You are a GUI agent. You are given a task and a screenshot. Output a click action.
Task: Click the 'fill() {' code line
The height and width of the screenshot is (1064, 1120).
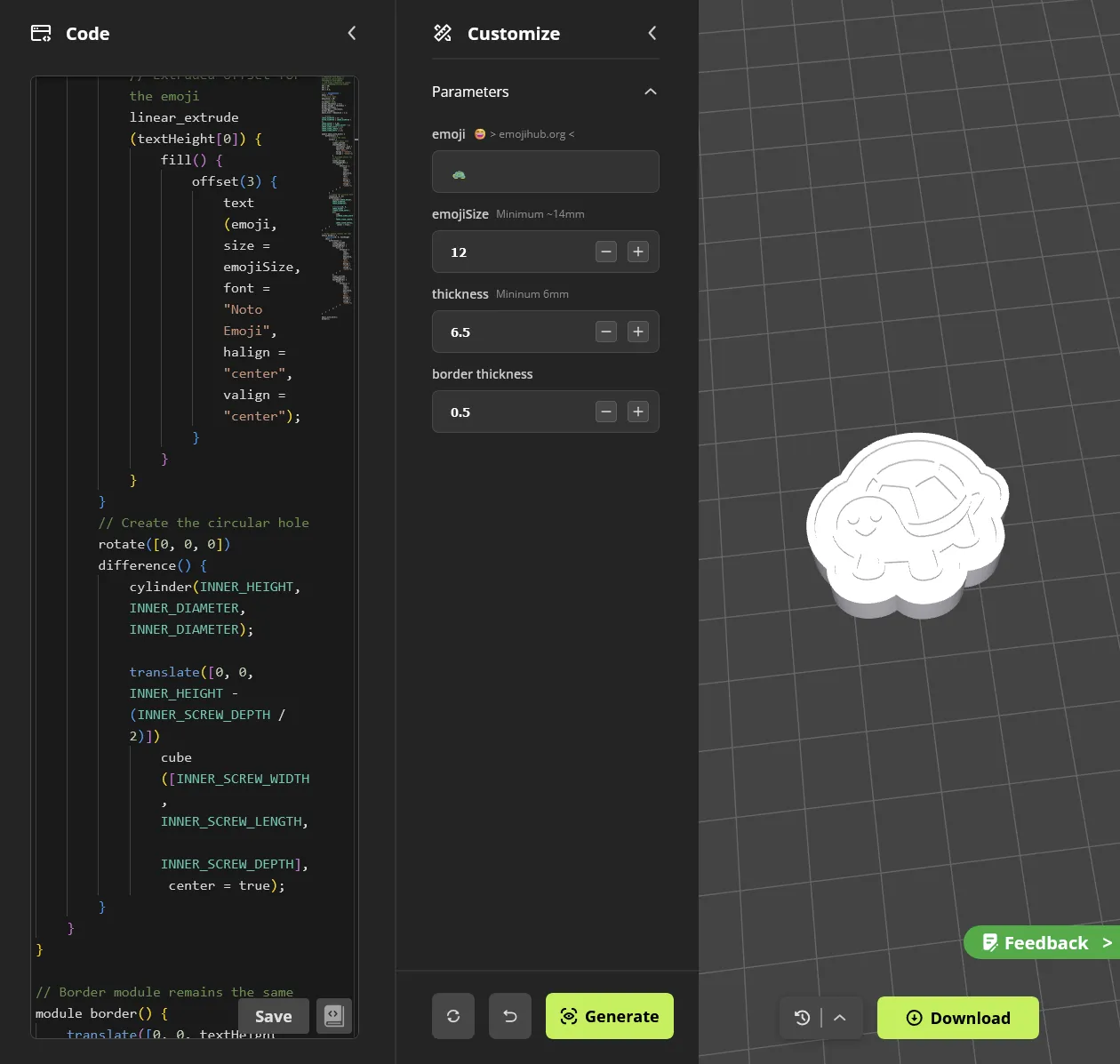192,160
